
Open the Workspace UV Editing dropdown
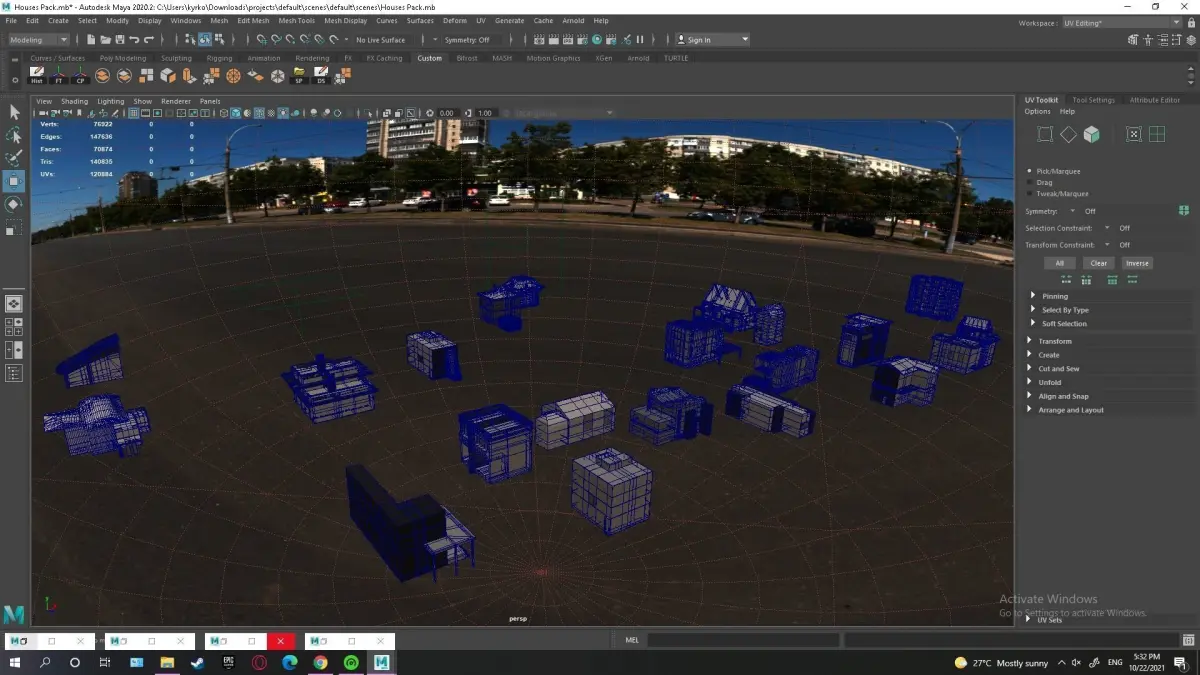click(1121, 23)
